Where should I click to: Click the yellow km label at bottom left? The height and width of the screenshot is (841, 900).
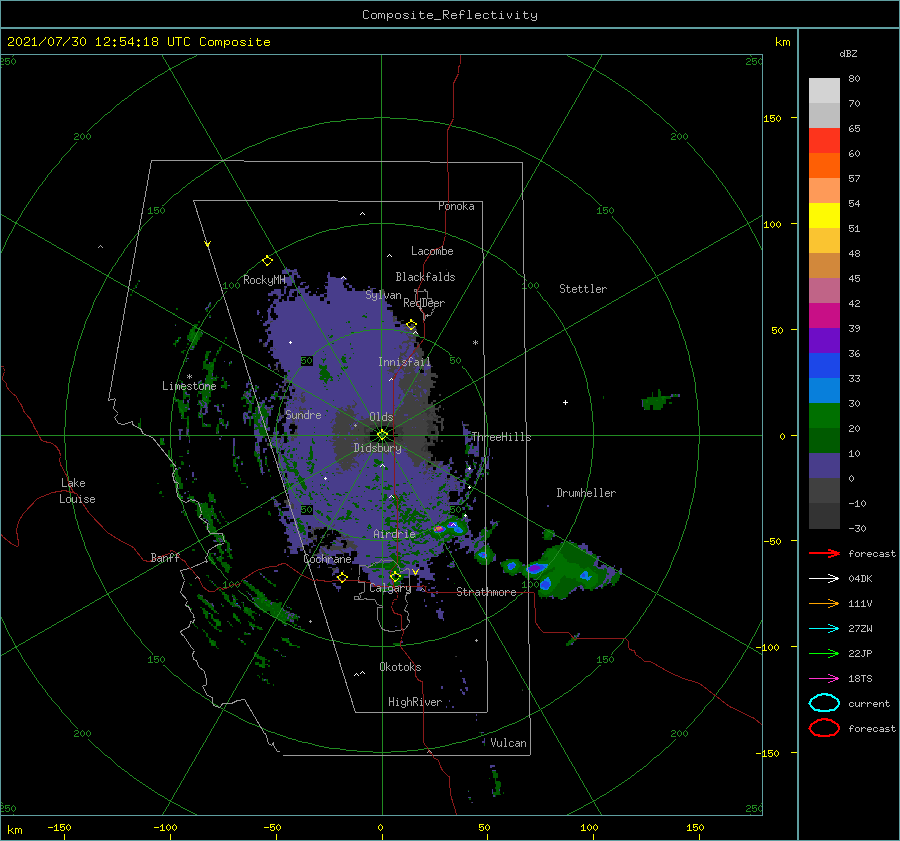pos(14,830)
